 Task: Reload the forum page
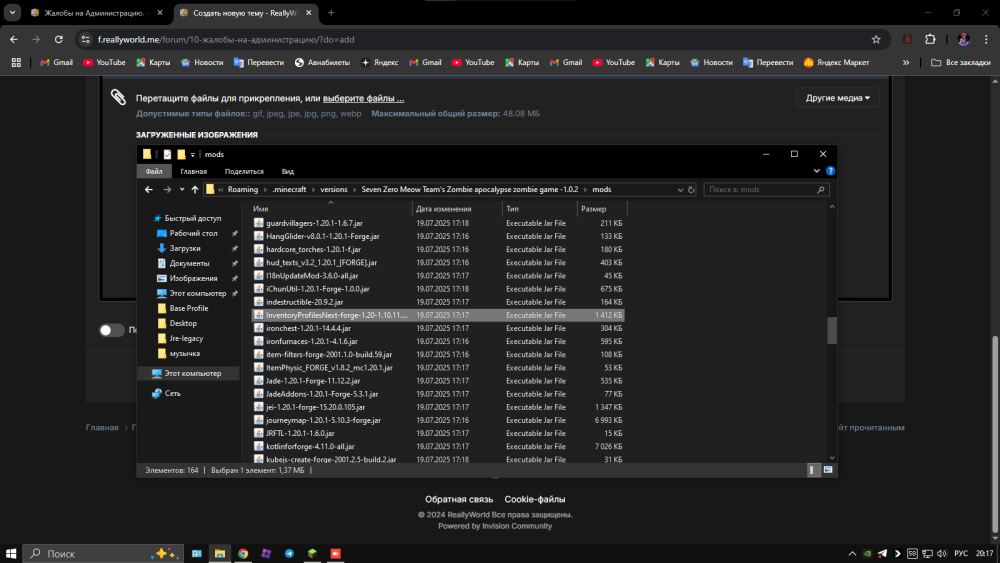click(x=59, y=40)
